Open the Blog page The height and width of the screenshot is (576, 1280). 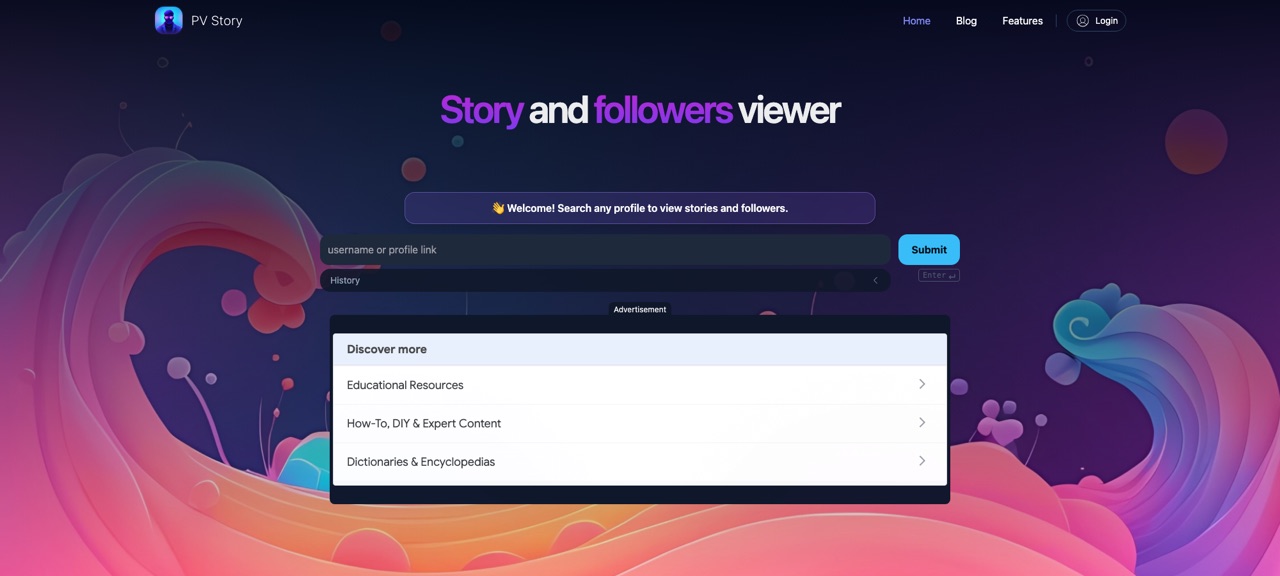pos(966,21)
